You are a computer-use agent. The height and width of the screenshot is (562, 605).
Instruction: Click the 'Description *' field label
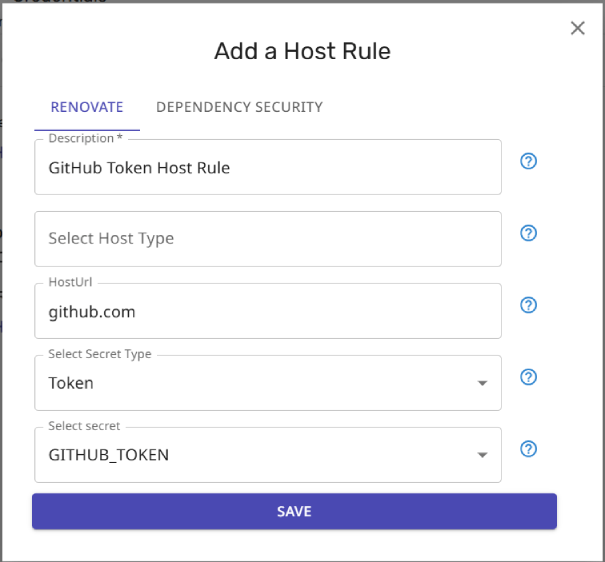(85, 138)
